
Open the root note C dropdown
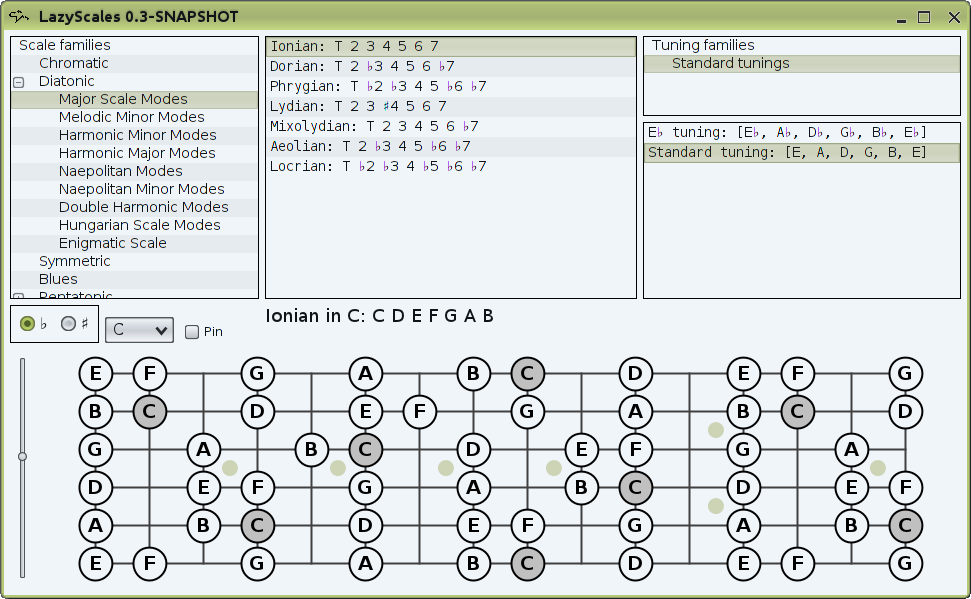(139, 330)
